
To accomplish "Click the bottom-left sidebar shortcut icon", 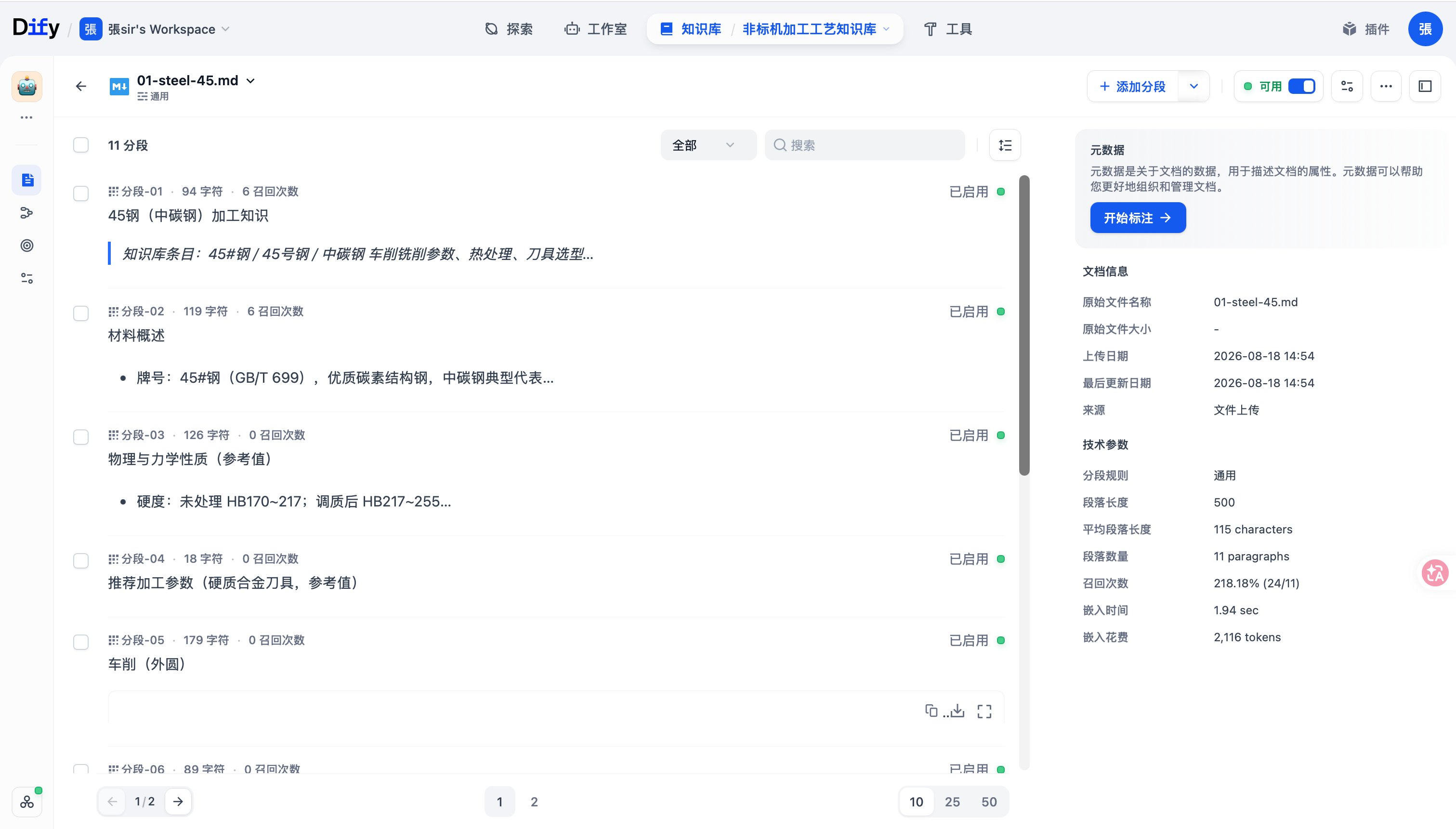I will (x=27, y=802).
